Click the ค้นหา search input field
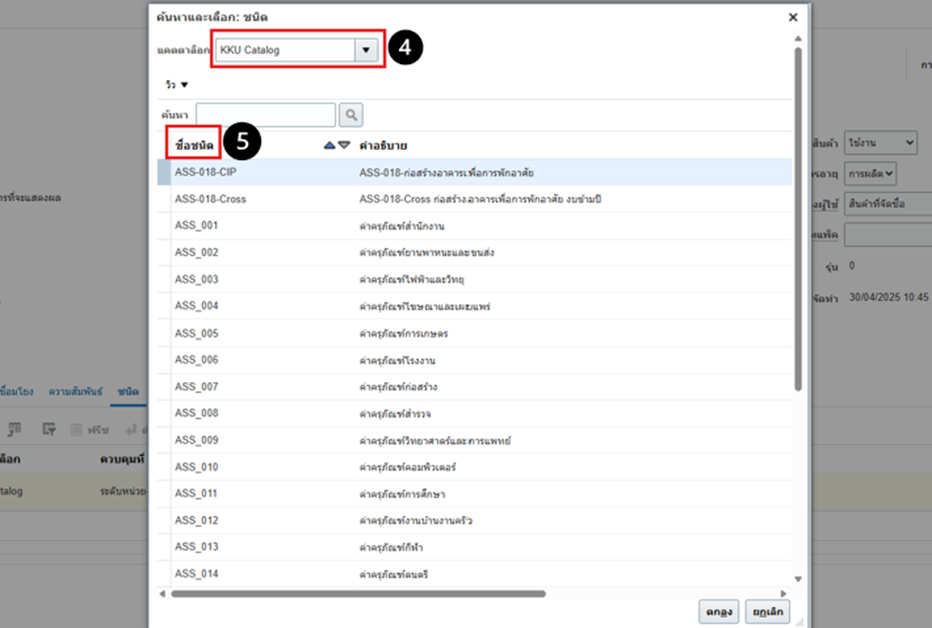The height and width of the screenshot is (628, 932). (266, 115)
